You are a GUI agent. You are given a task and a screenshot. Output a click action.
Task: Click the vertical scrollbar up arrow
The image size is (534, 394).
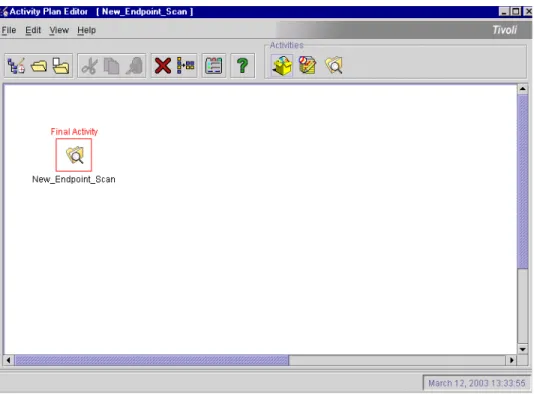(x=523, y=89)
